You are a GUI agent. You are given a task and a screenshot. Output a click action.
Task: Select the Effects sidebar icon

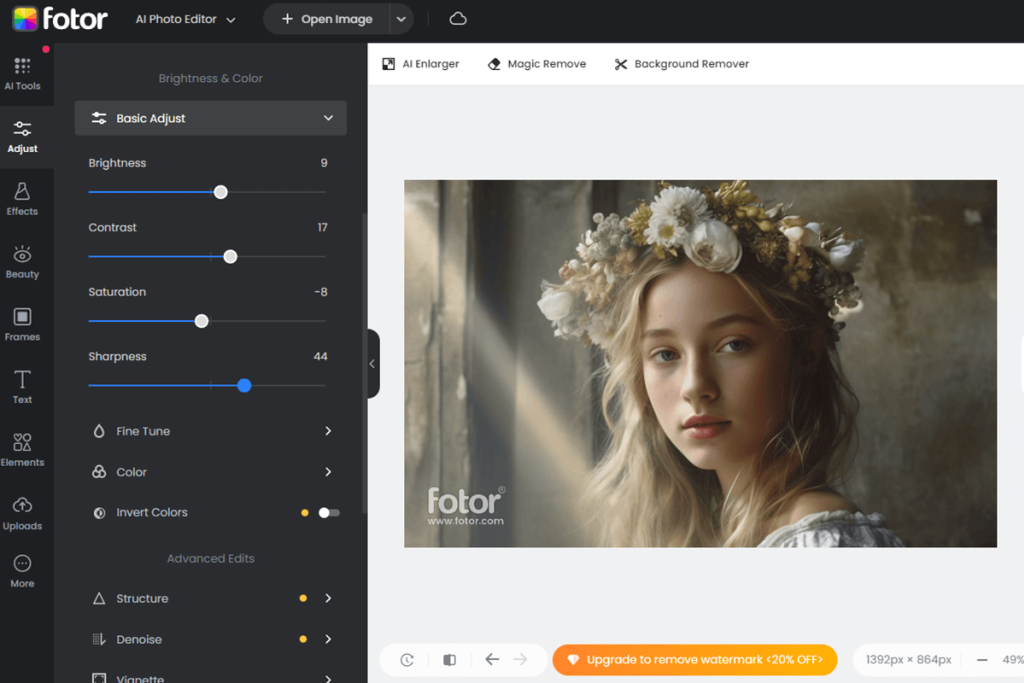coord(22,198)
